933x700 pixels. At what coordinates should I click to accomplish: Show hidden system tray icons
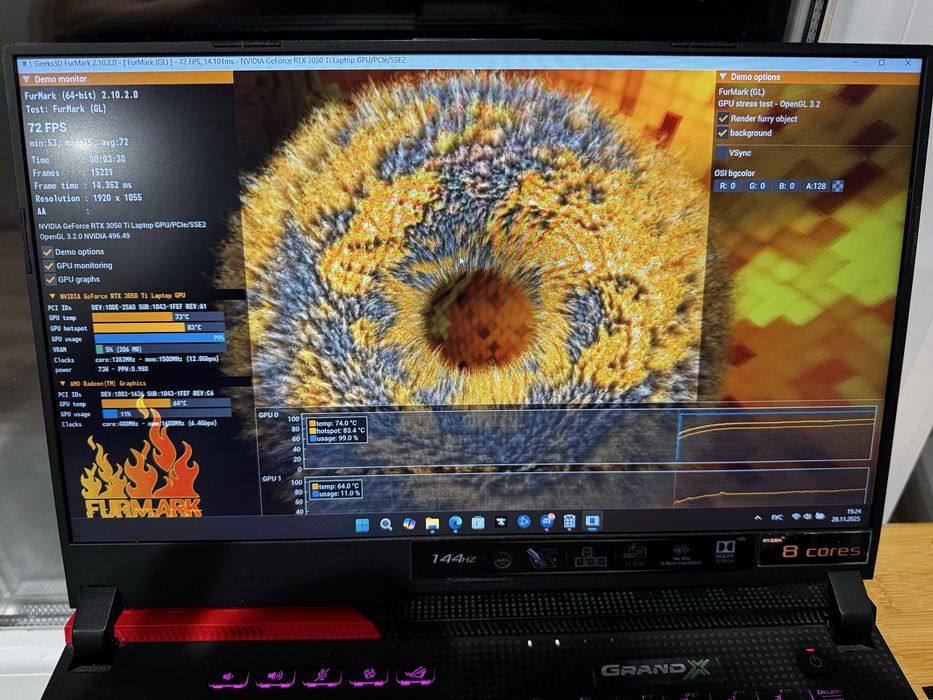click(758, 518)
